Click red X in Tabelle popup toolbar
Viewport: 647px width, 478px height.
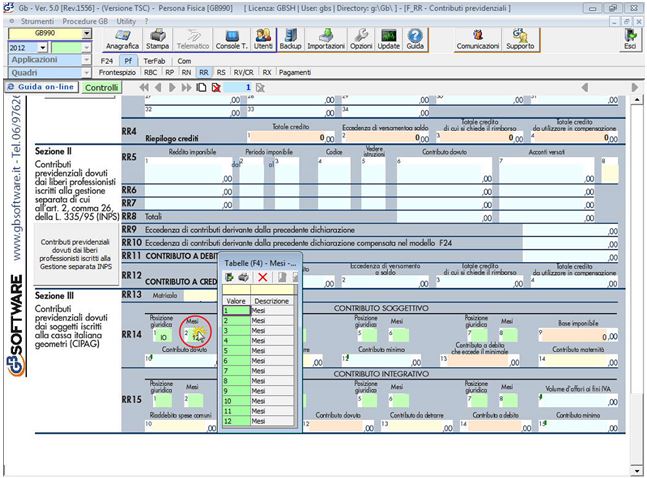262,277
